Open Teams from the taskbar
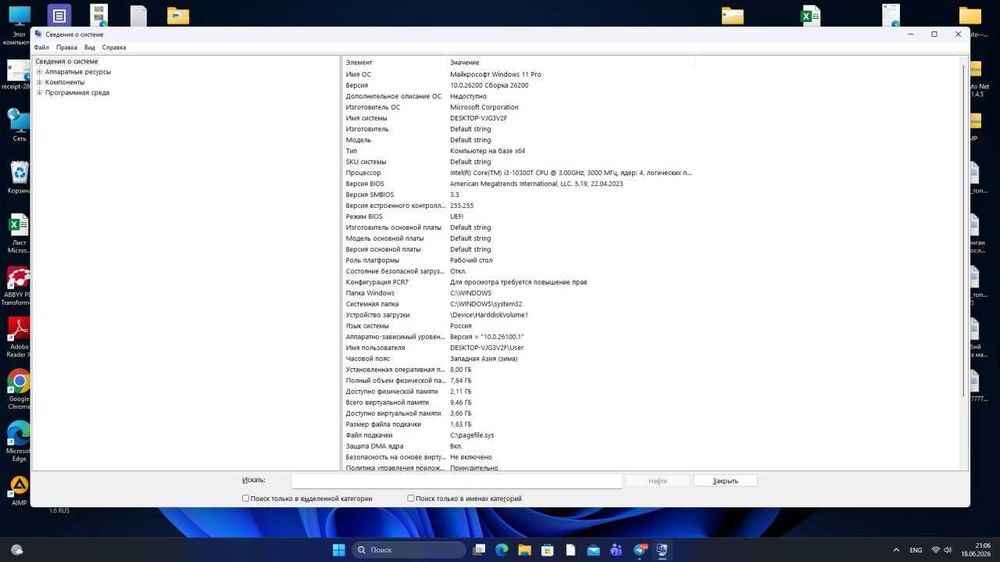 pyautogui.click(x=616, y=550)
